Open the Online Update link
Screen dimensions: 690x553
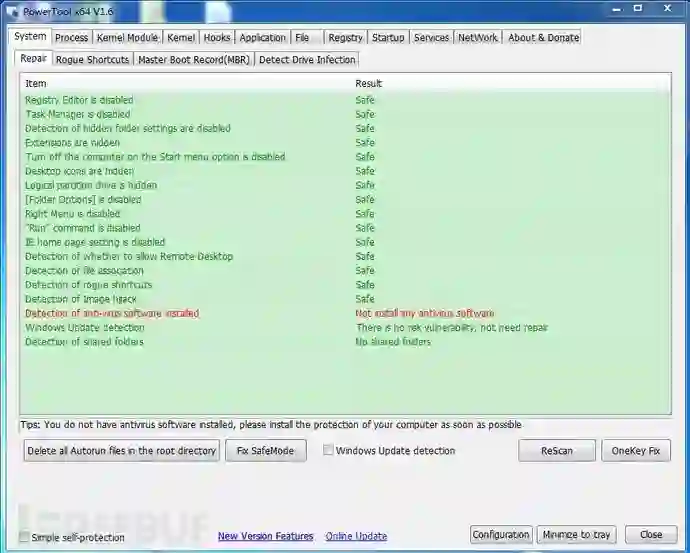pyautogui.click(x=356, y=536)
